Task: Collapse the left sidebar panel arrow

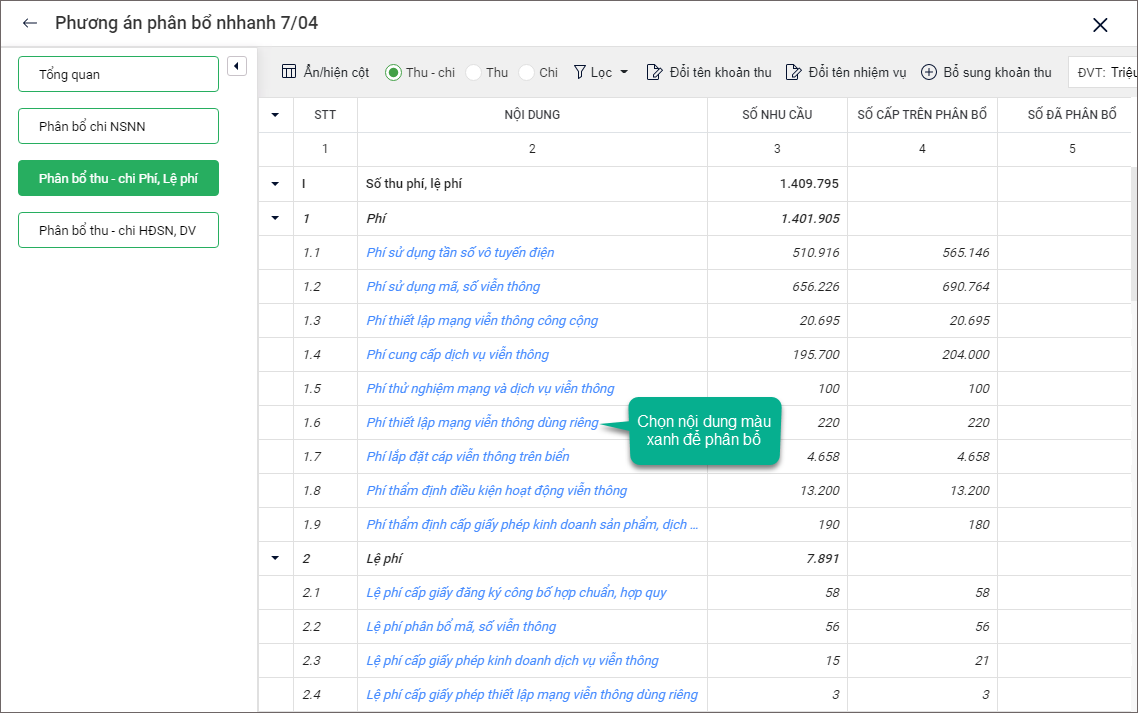Action: click(x=236, y=66)
